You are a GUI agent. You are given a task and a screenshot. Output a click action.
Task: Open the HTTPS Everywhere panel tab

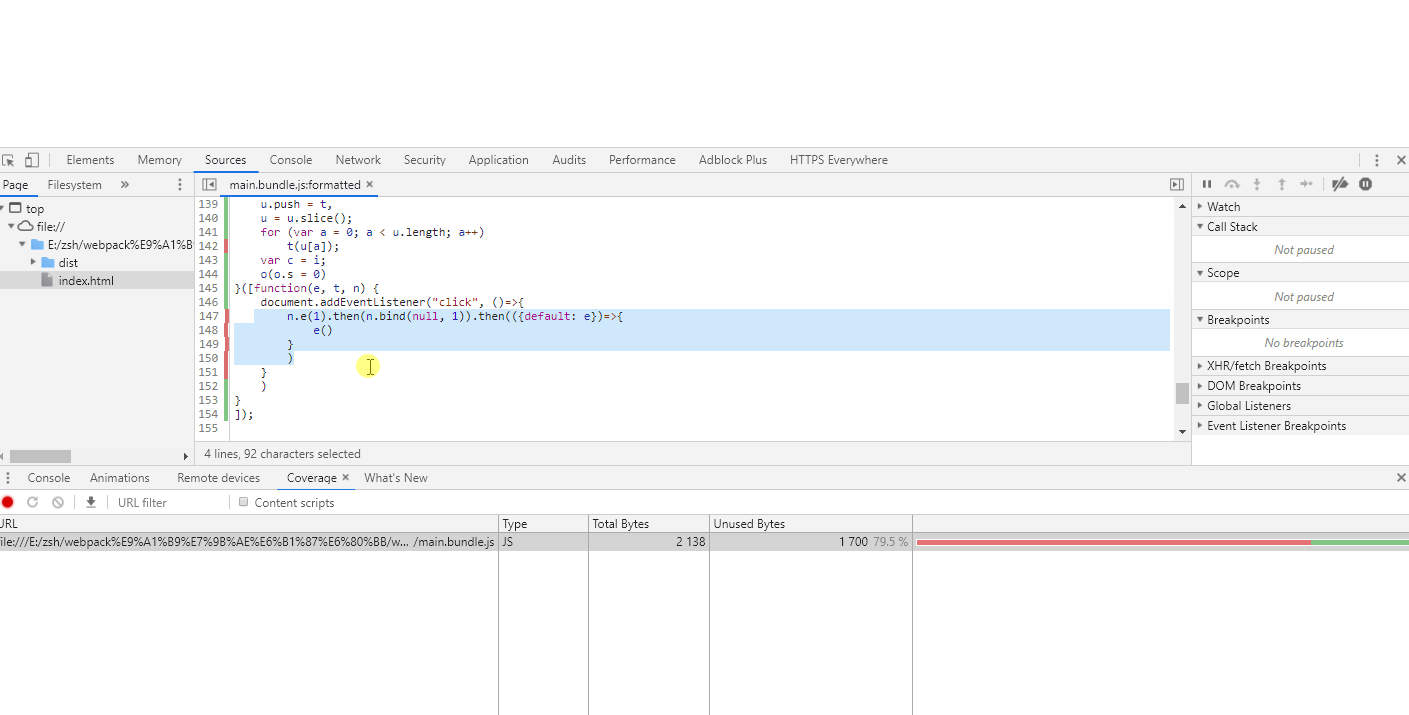click(839, 160)
